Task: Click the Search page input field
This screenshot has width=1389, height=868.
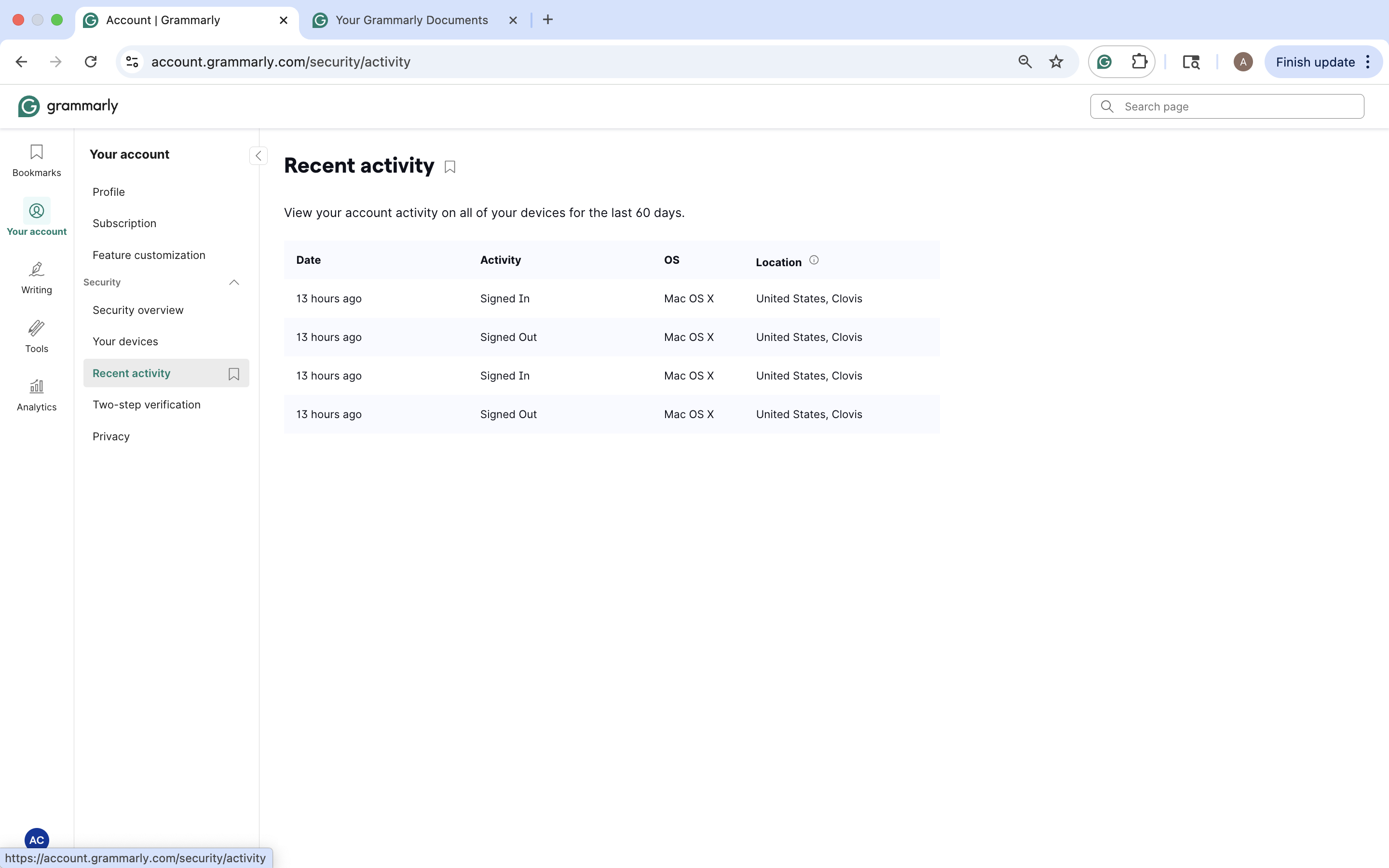Action: pos(1226,106)
